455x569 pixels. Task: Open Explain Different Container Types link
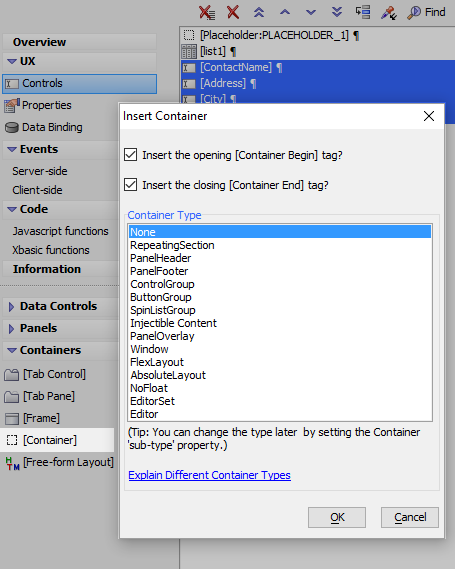(x=209, y=475)
